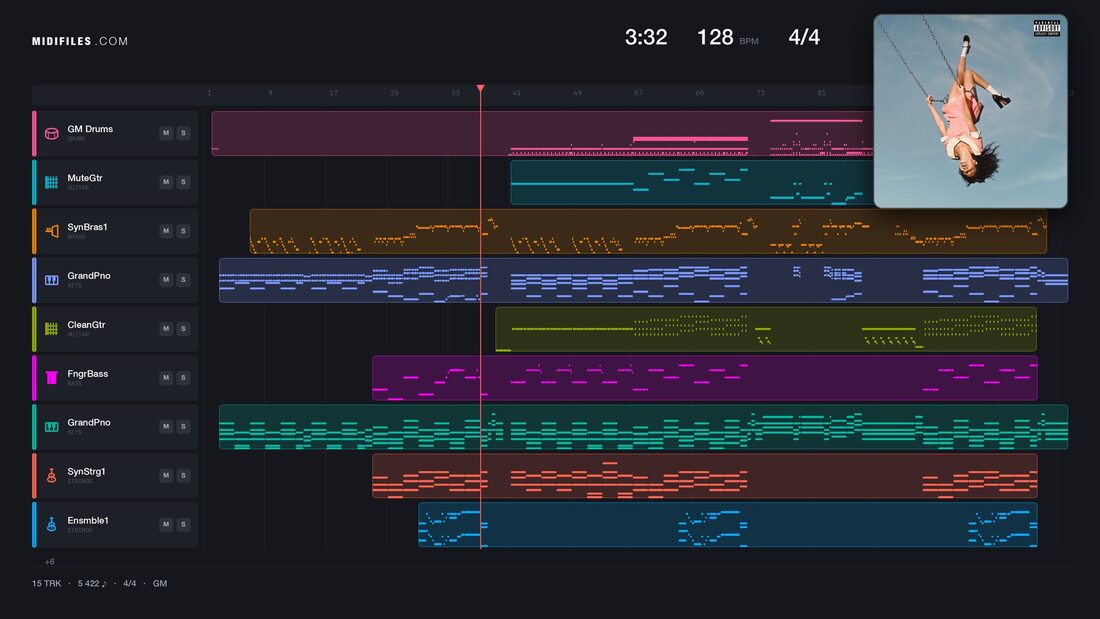This screenshot has height=619, width=1100.
Task: Click bar 41 on the timeline ruler
Action: (x=516, y=93)
